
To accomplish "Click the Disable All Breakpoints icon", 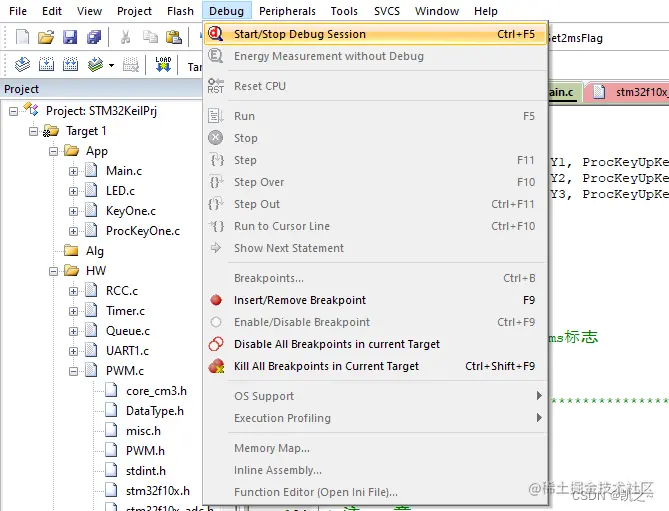I will click(216, 344).
